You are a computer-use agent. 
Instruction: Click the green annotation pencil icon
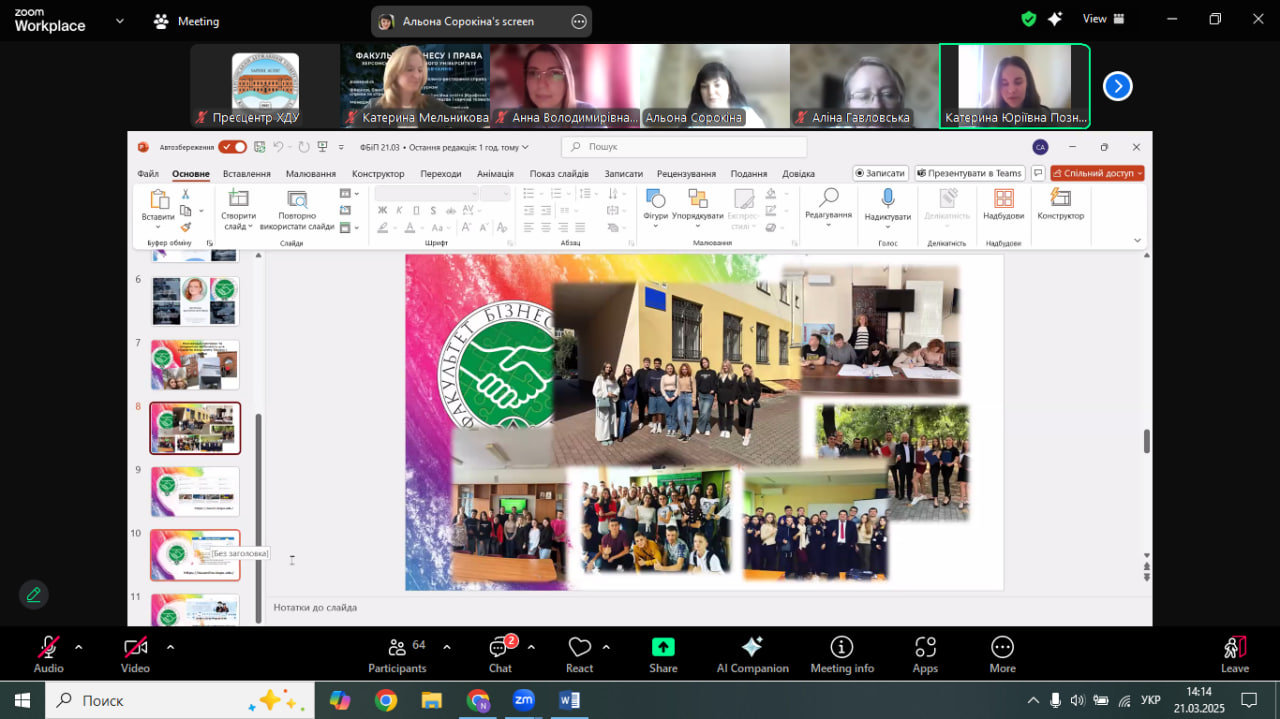(34, 595)
